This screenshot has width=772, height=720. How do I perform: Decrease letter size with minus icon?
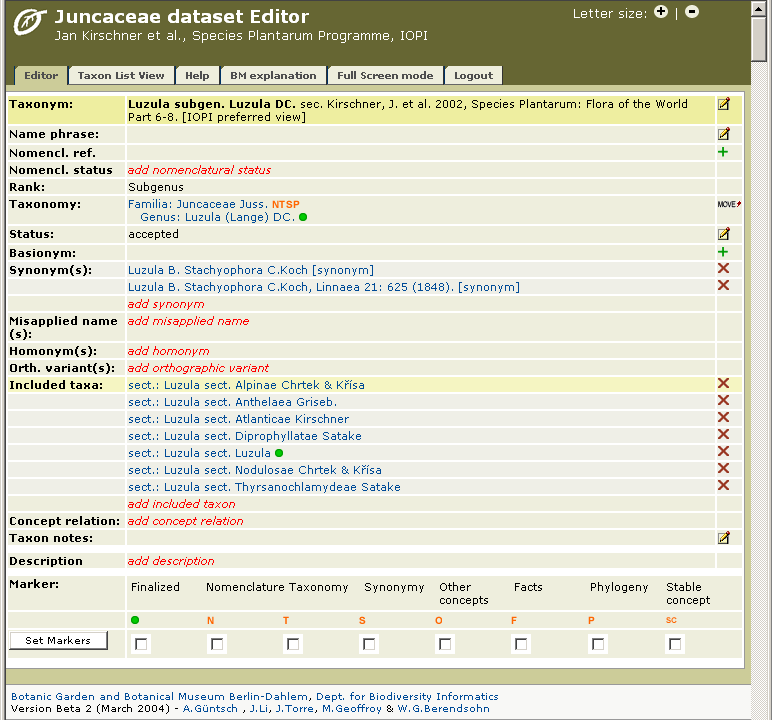tap(692, 13)
